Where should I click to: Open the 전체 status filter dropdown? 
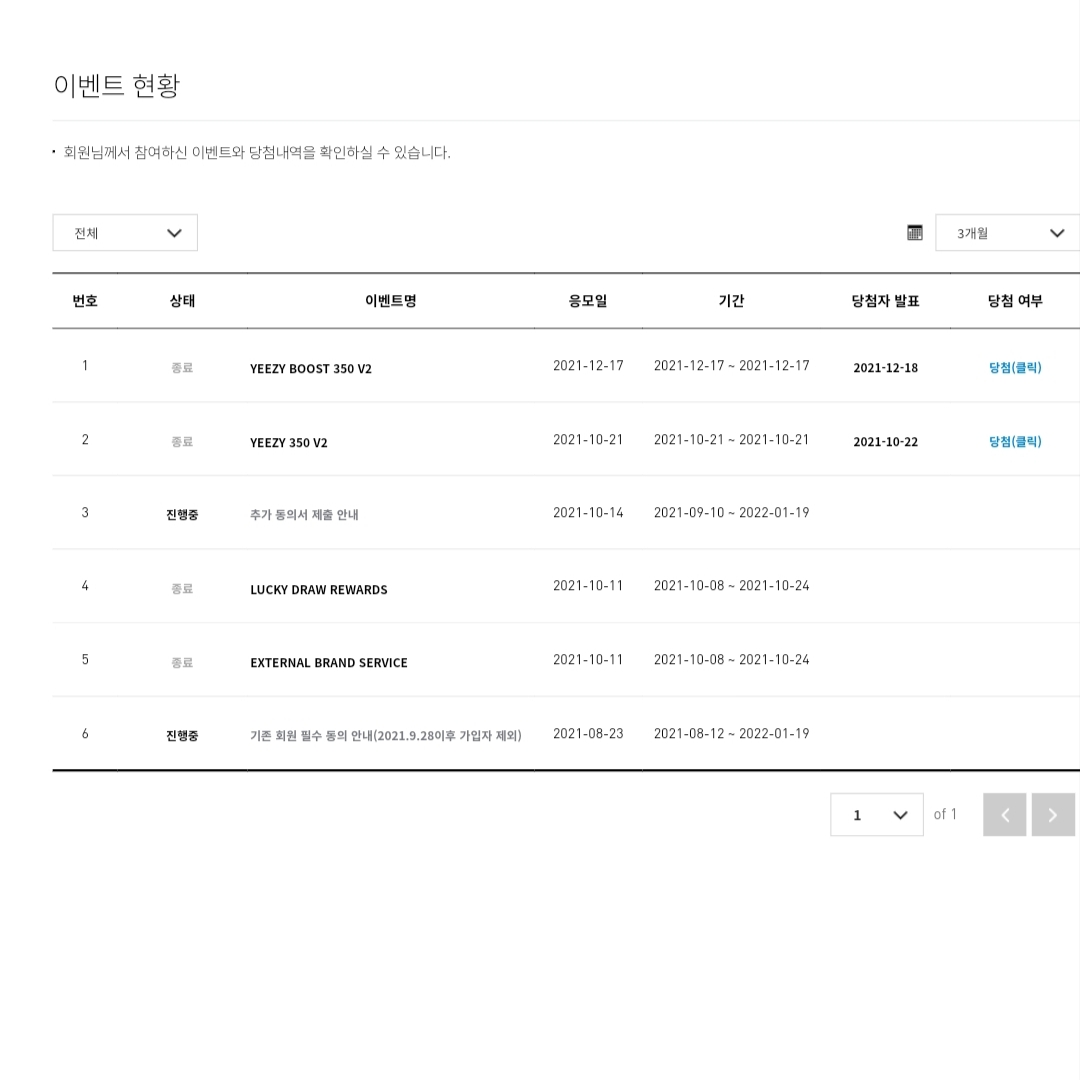click(x=125, y=233)
